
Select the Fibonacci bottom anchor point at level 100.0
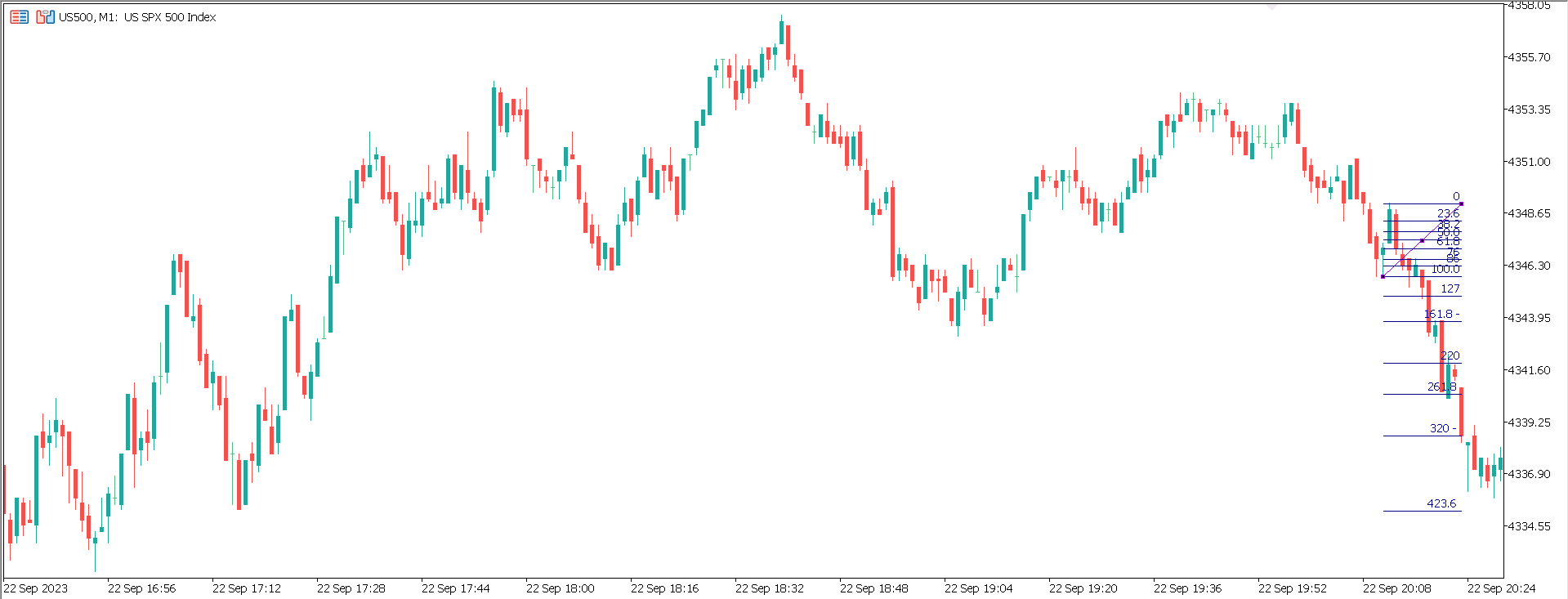click(x=1383, y=276)
